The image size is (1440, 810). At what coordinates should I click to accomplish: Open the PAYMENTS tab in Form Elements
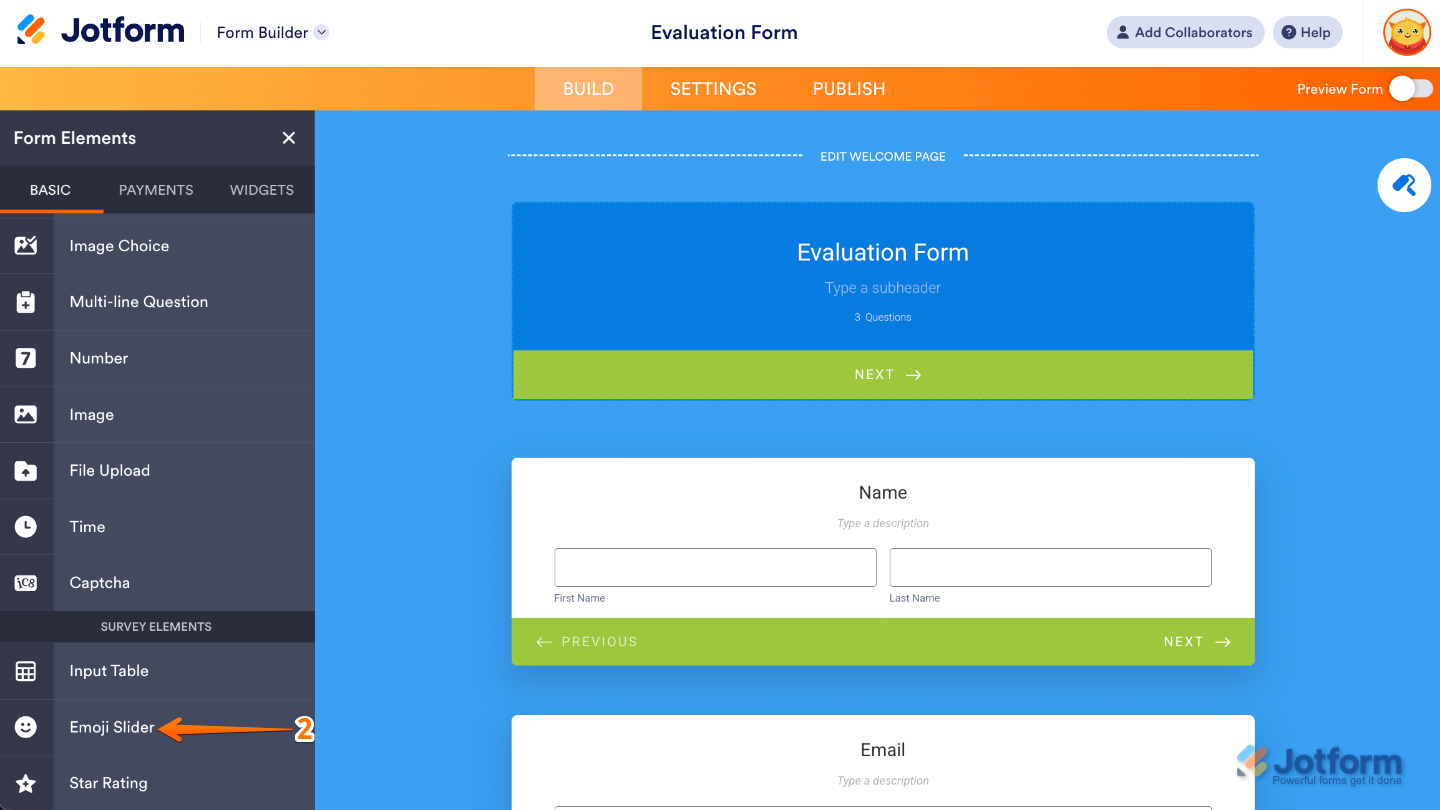coord(156,190)
